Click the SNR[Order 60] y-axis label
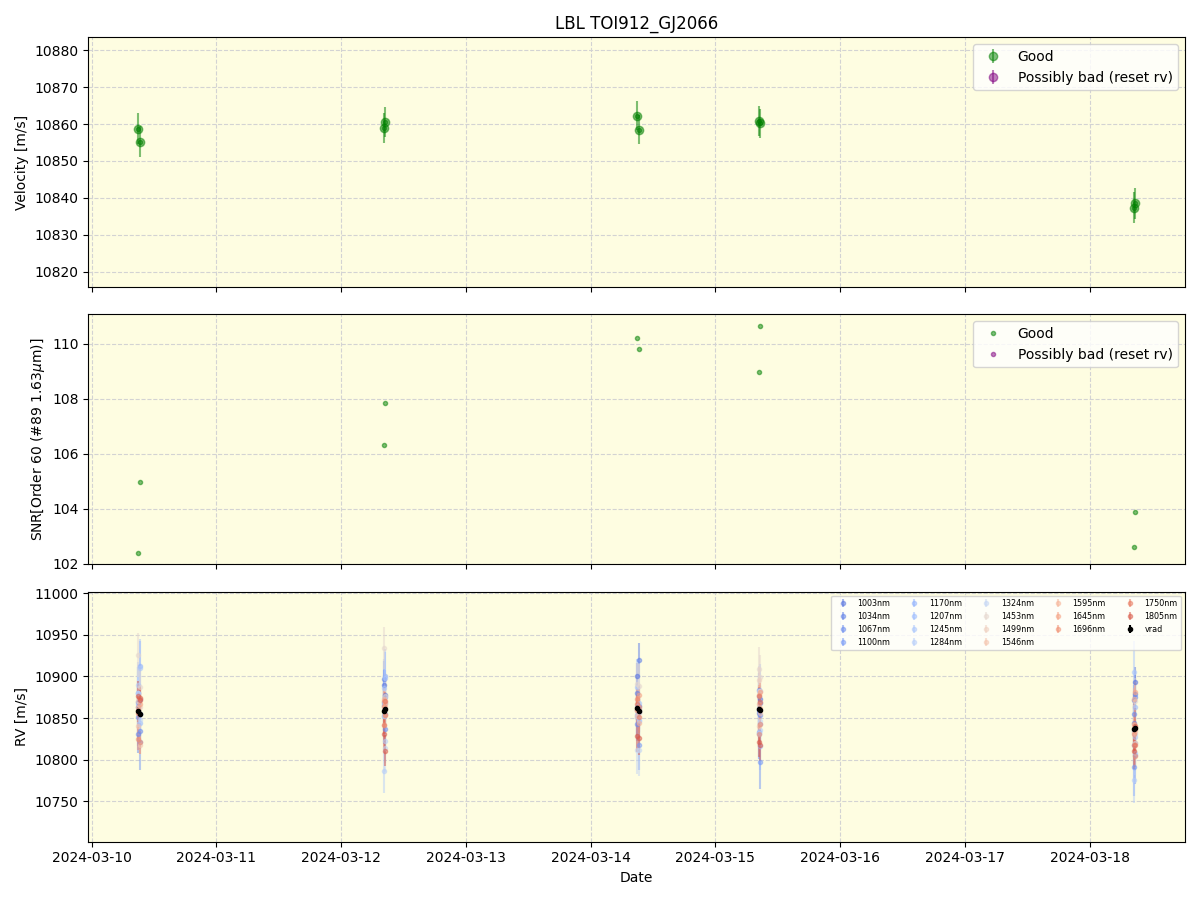Screen dimensions: 1200x900 tap(37, 439)
